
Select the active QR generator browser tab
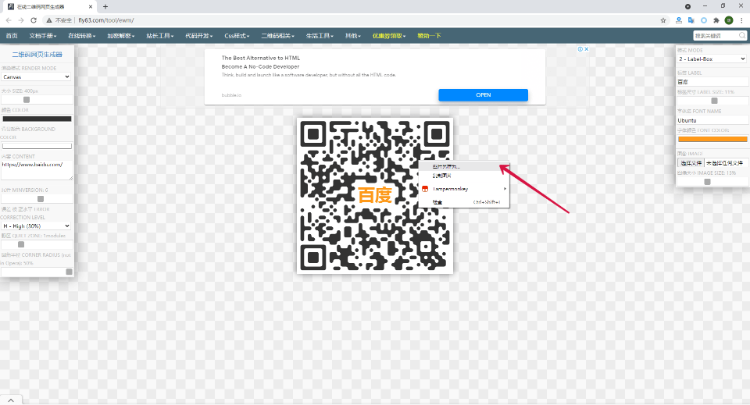coord(49,7)
